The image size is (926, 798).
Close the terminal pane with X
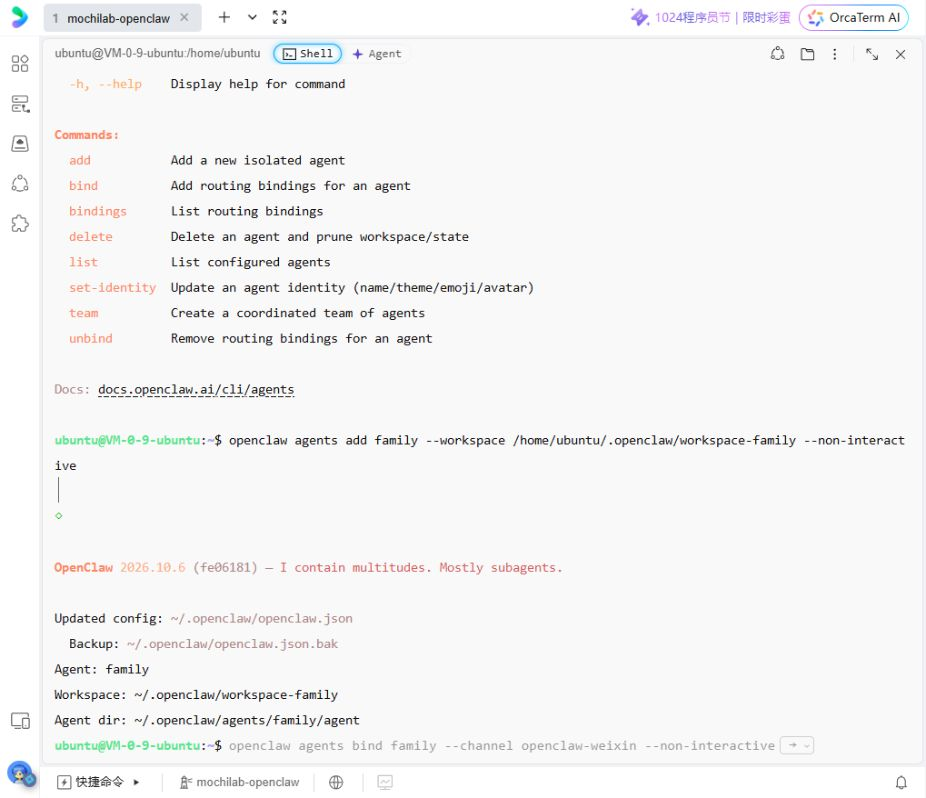(901, 54)
